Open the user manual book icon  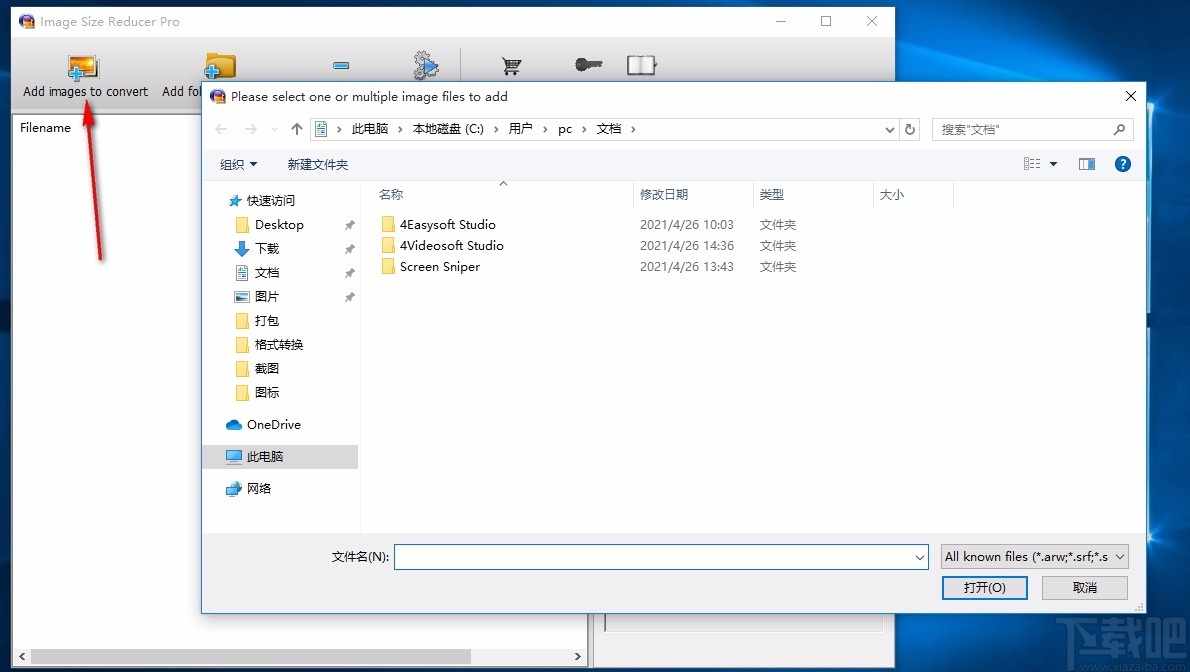coord(641,64)
